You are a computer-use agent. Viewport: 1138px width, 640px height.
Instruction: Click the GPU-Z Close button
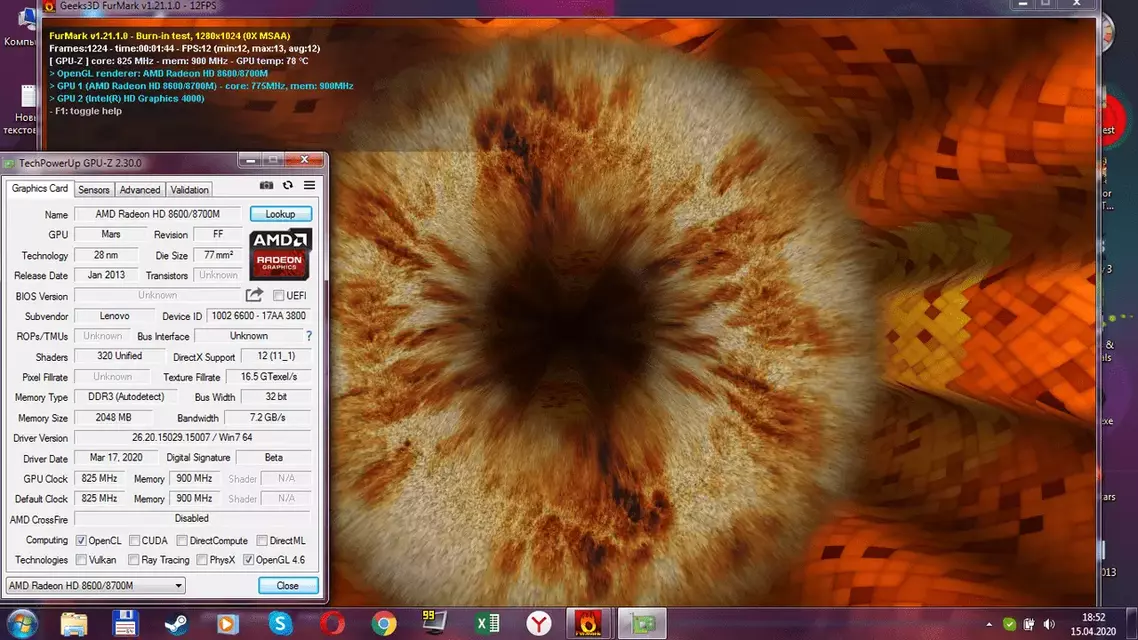coord(288,586)
